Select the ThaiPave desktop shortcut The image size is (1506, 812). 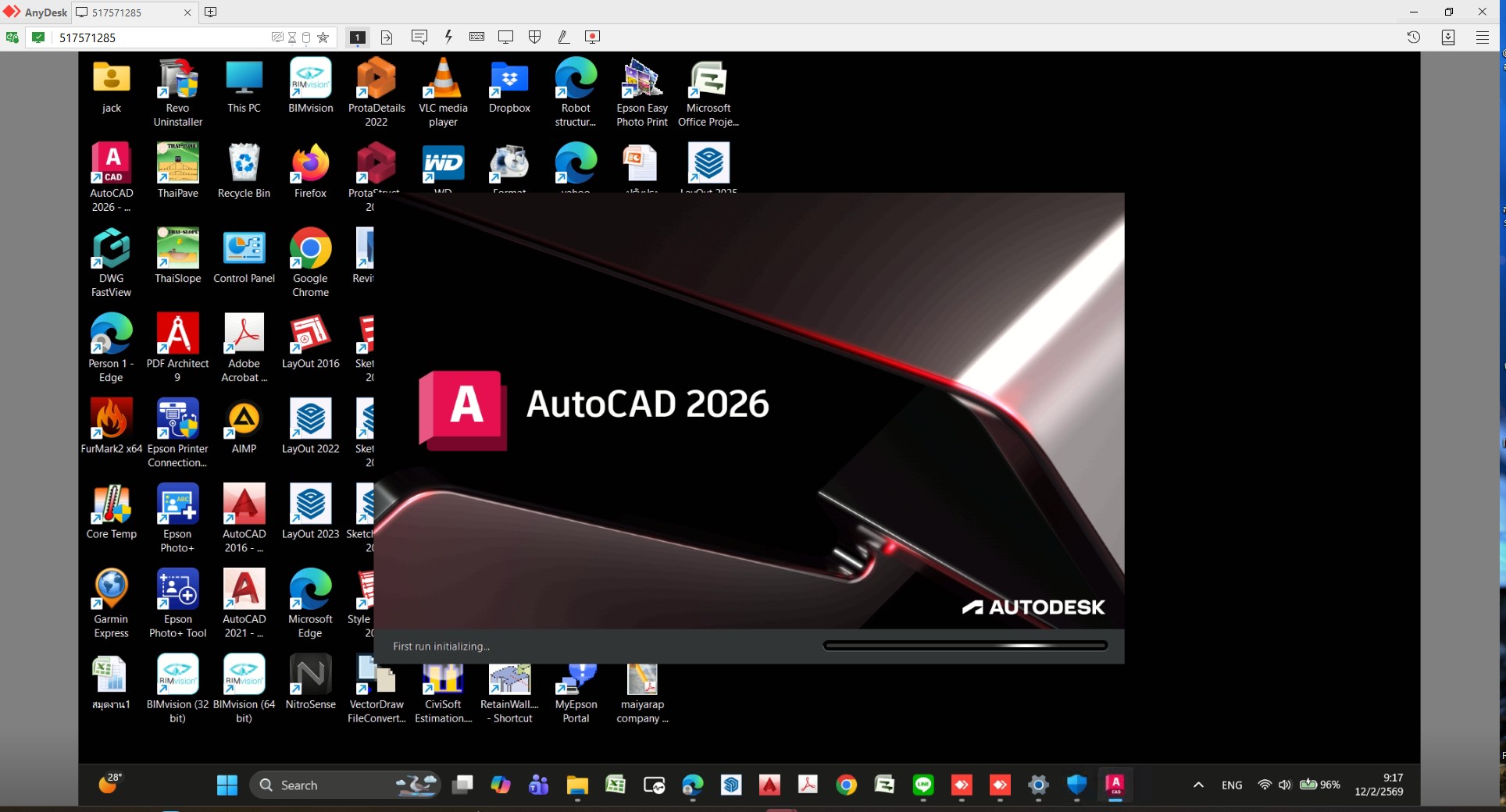(178, 172)
